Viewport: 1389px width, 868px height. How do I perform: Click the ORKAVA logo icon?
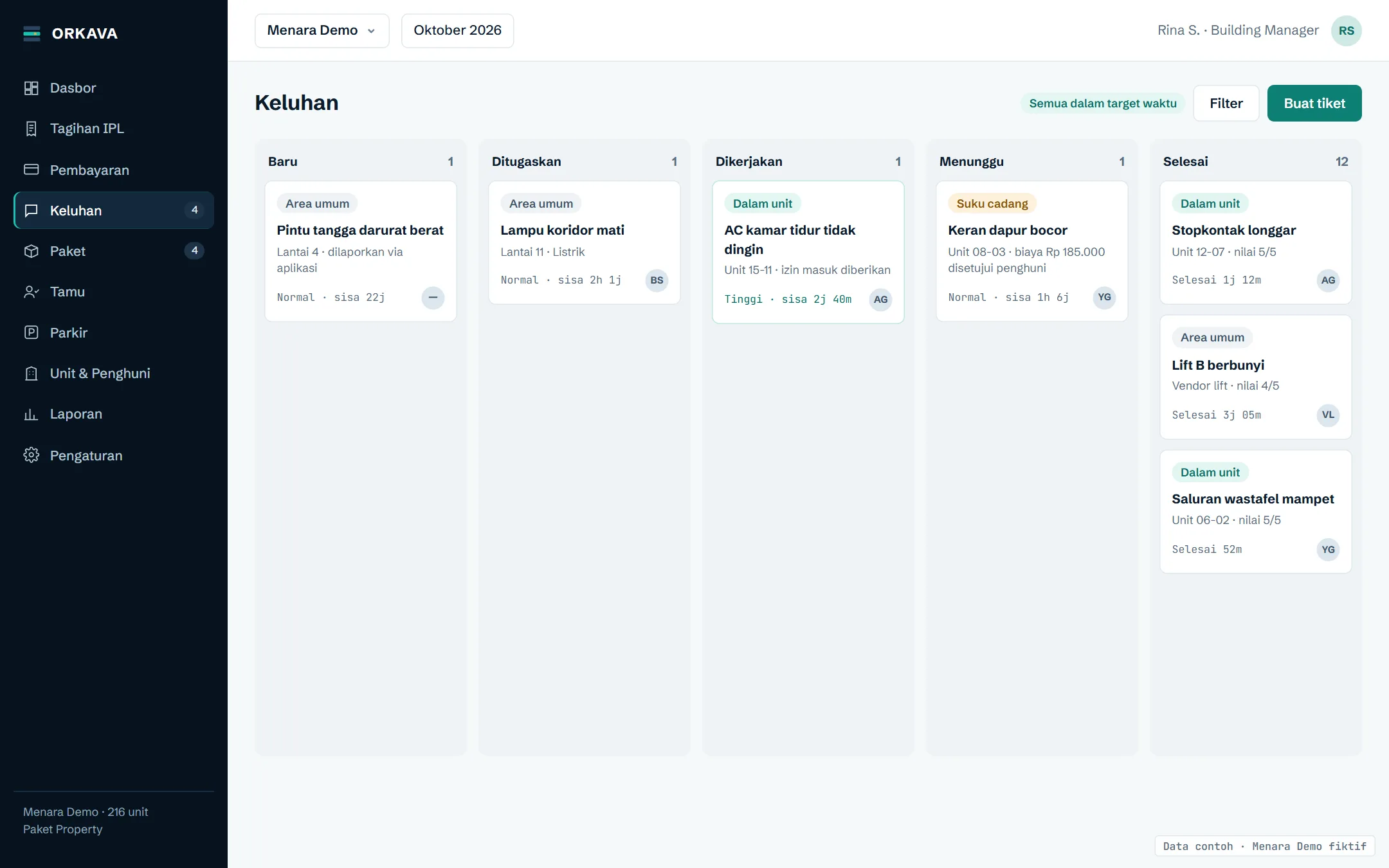[x=32, y=33]
